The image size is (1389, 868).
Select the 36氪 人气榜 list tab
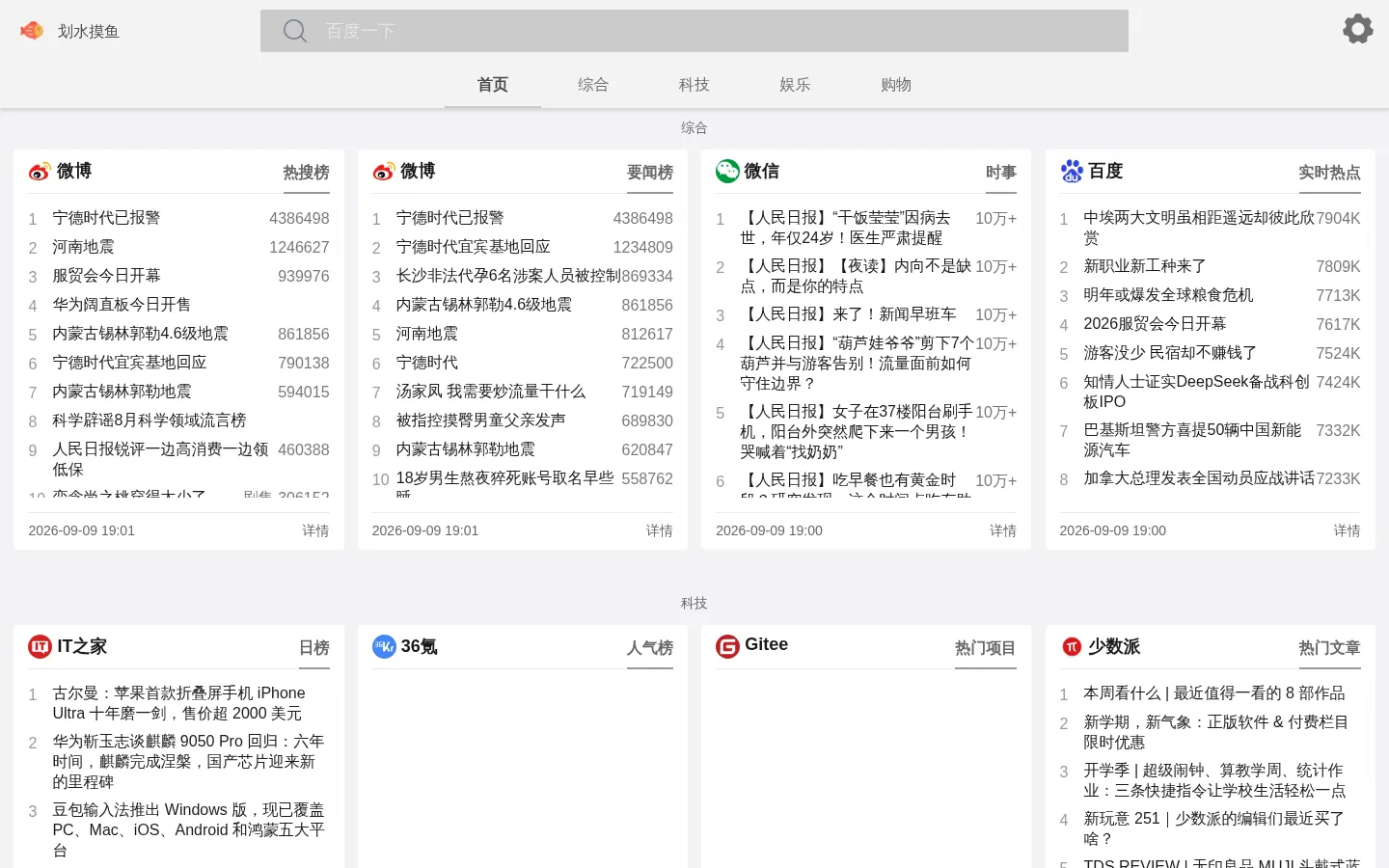point(650,648)
